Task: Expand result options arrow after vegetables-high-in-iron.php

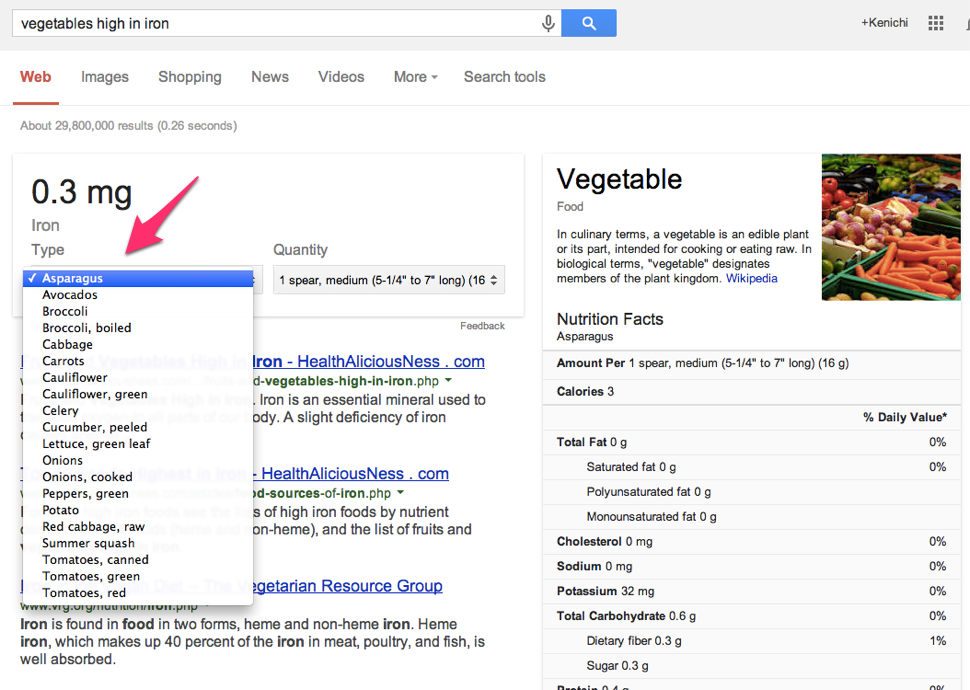Action: tap(449, 381)
